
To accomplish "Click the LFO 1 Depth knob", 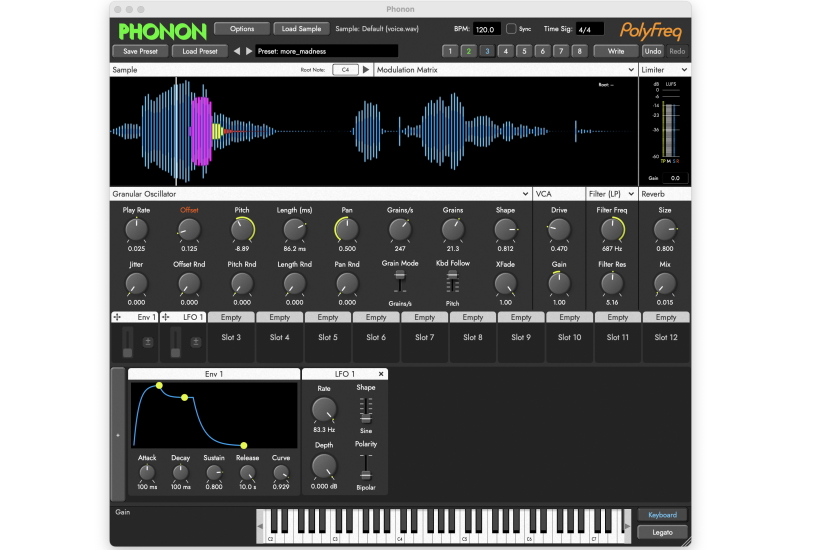I will (x=324, y=466).
